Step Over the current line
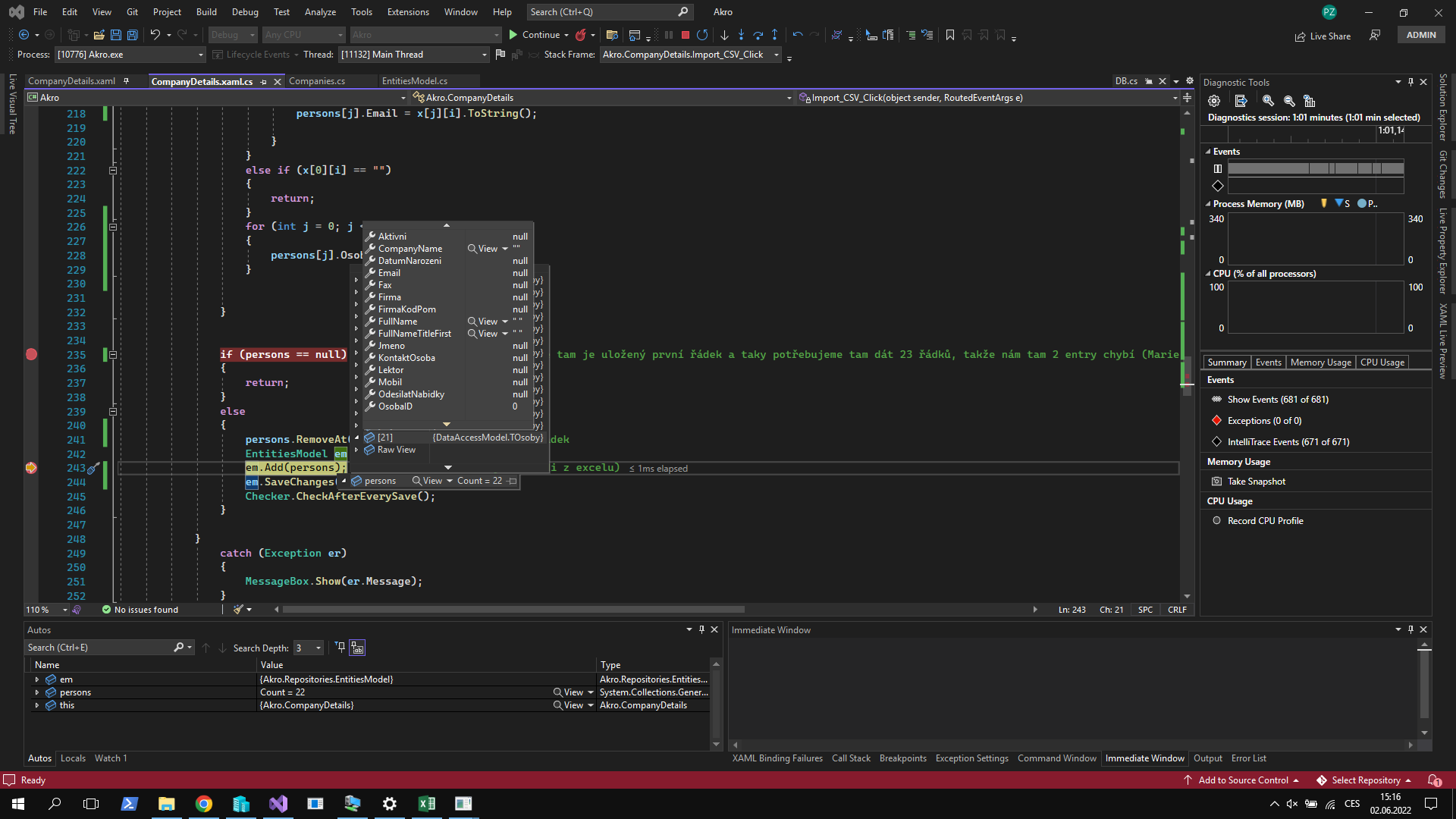 coord(758,35)
